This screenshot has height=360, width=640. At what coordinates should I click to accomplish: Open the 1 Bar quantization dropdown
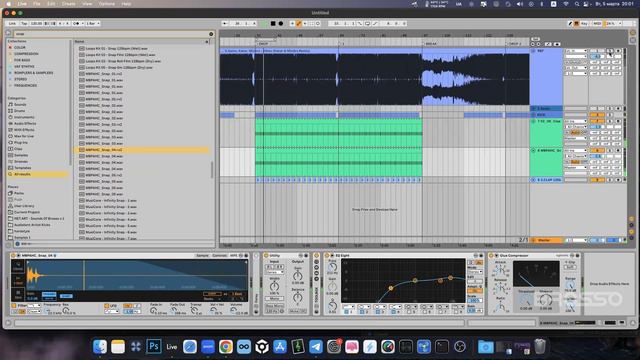pos(93,24)
